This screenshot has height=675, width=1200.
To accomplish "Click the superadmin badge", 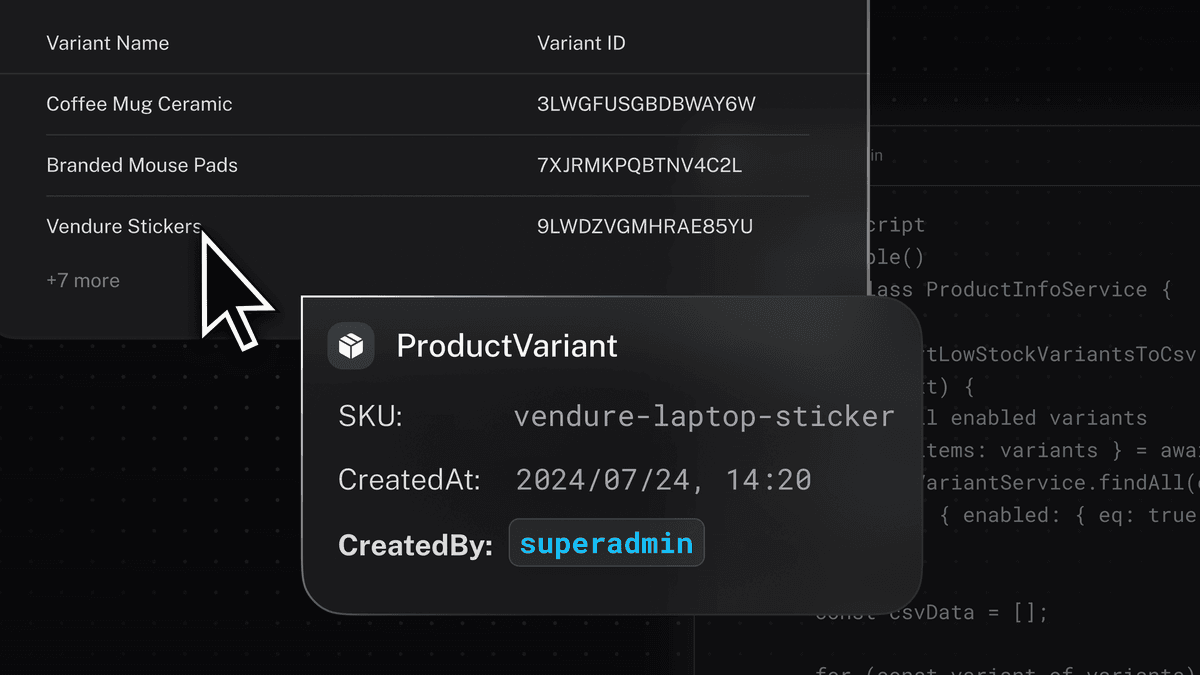I will click(x=606, y=544).
